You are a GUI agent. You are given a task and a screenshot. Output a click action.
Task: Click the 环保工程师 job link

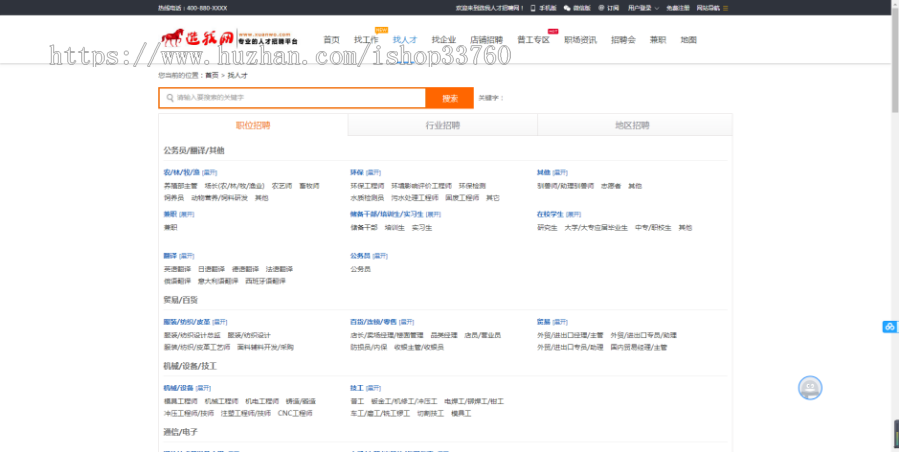point(367,186)
